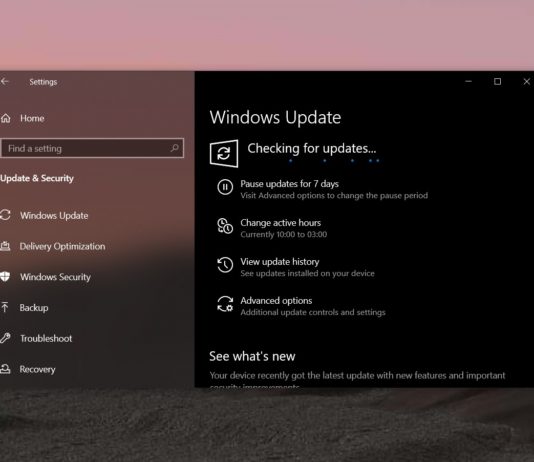Open Advanced options link

click(276, 301)
